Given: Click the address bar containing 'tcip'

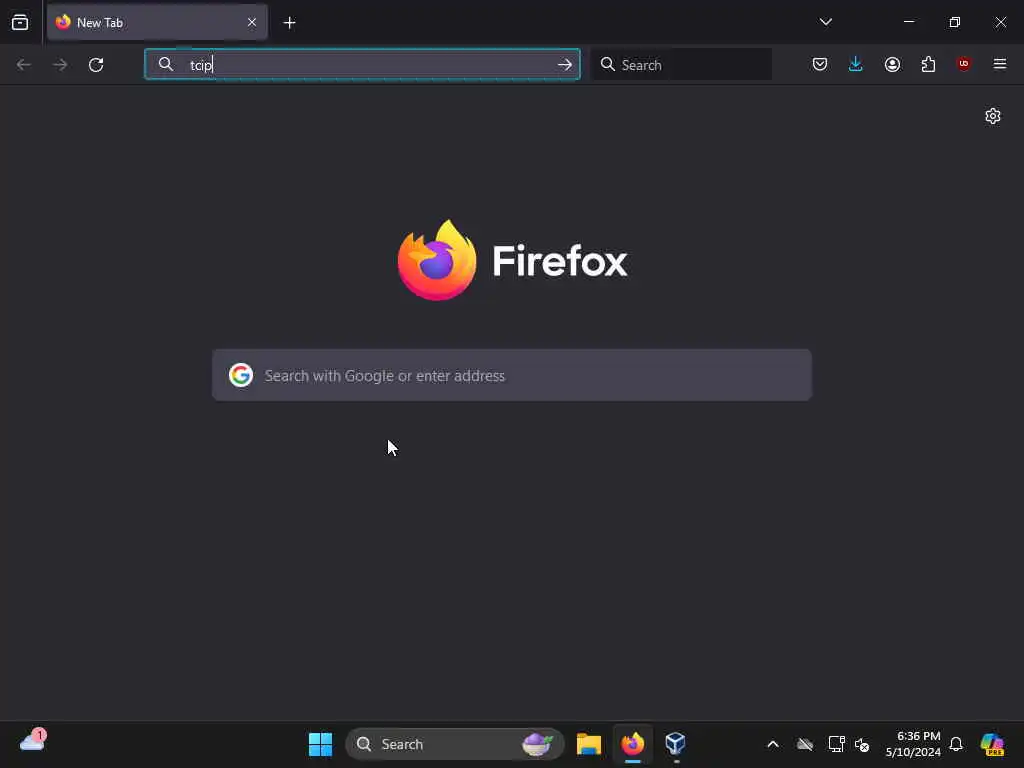Looking at the screenshot, I should coord(362,65).
